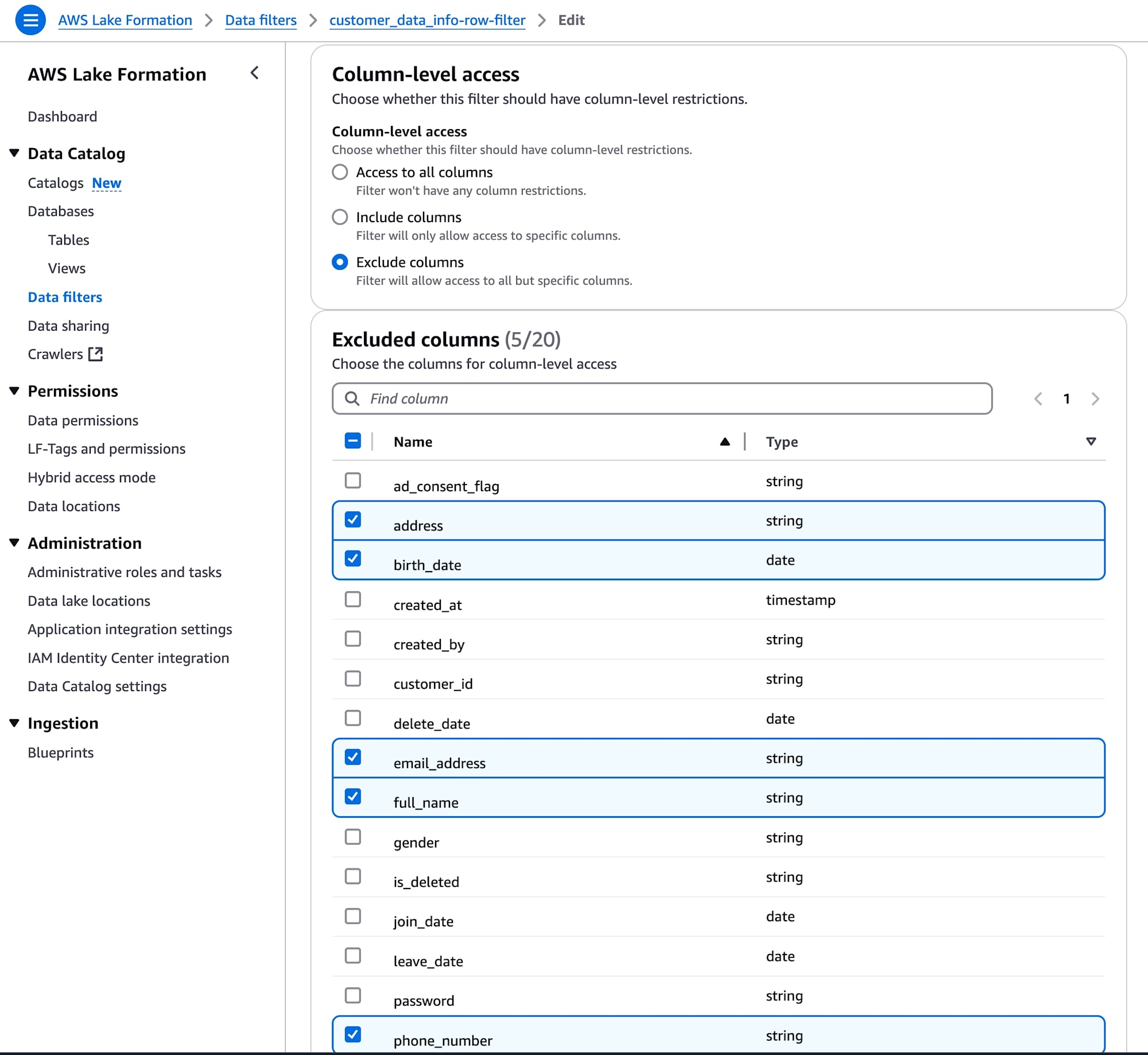Screen dimensions: 1148x1055
Task: Check the delete_date column checkbox
Action: pyautogui.click(x=353, y=718)
